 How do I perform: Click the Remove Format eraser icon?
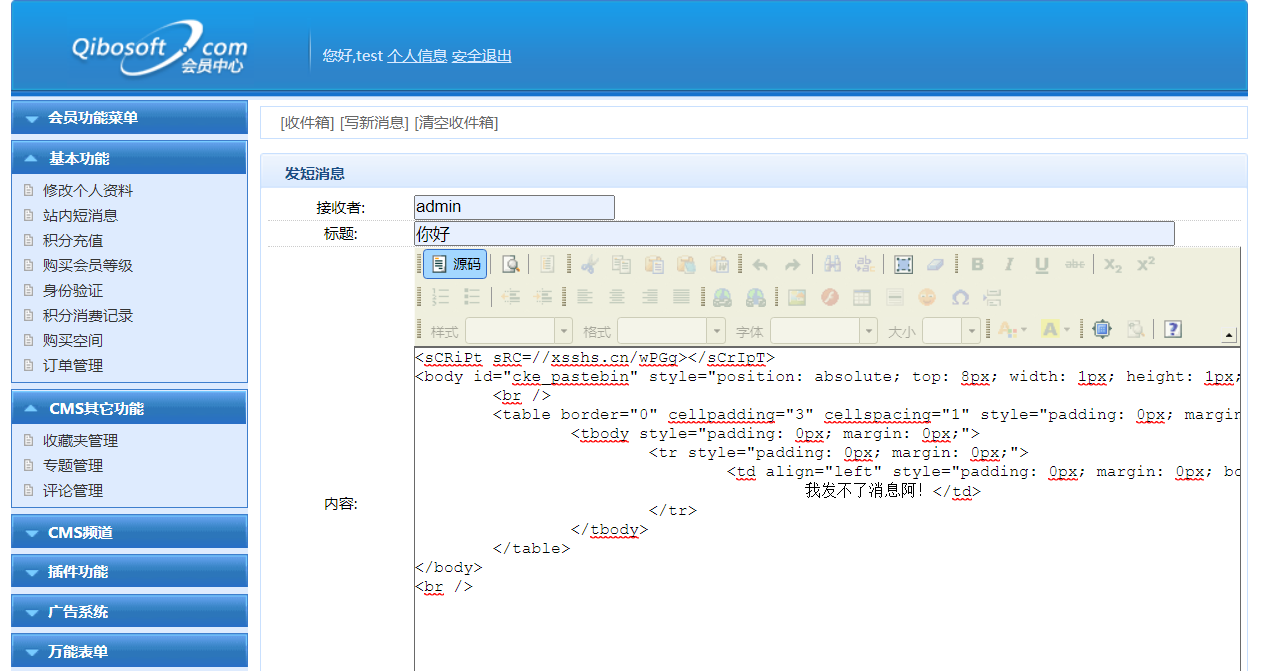[936, 264]
